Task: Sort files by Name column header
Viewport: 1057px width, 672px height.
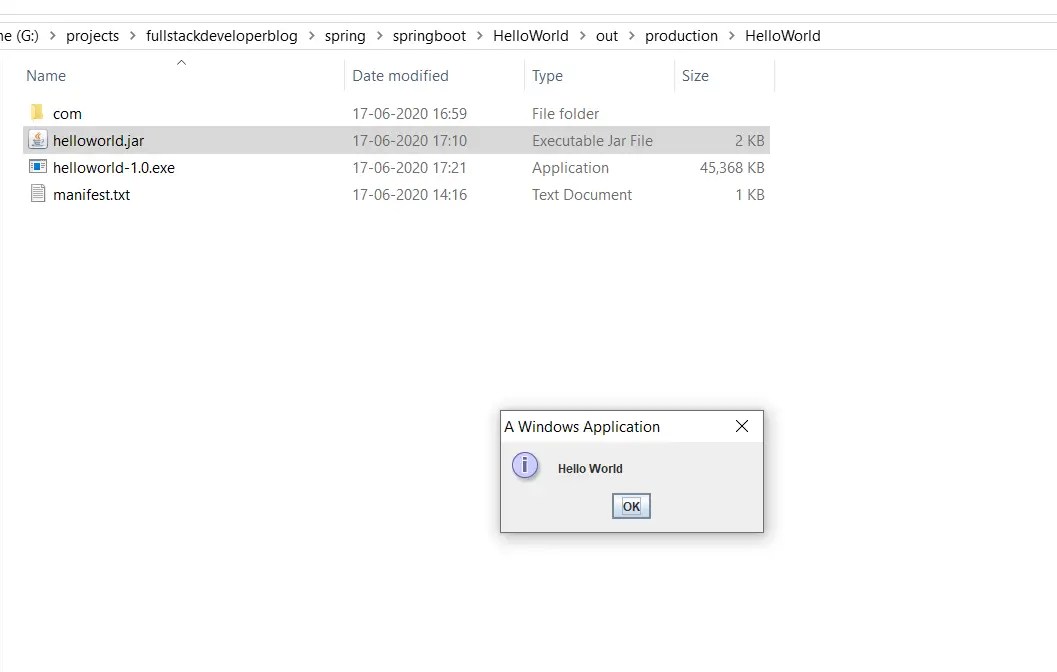Action: click(x=46, y=76)
